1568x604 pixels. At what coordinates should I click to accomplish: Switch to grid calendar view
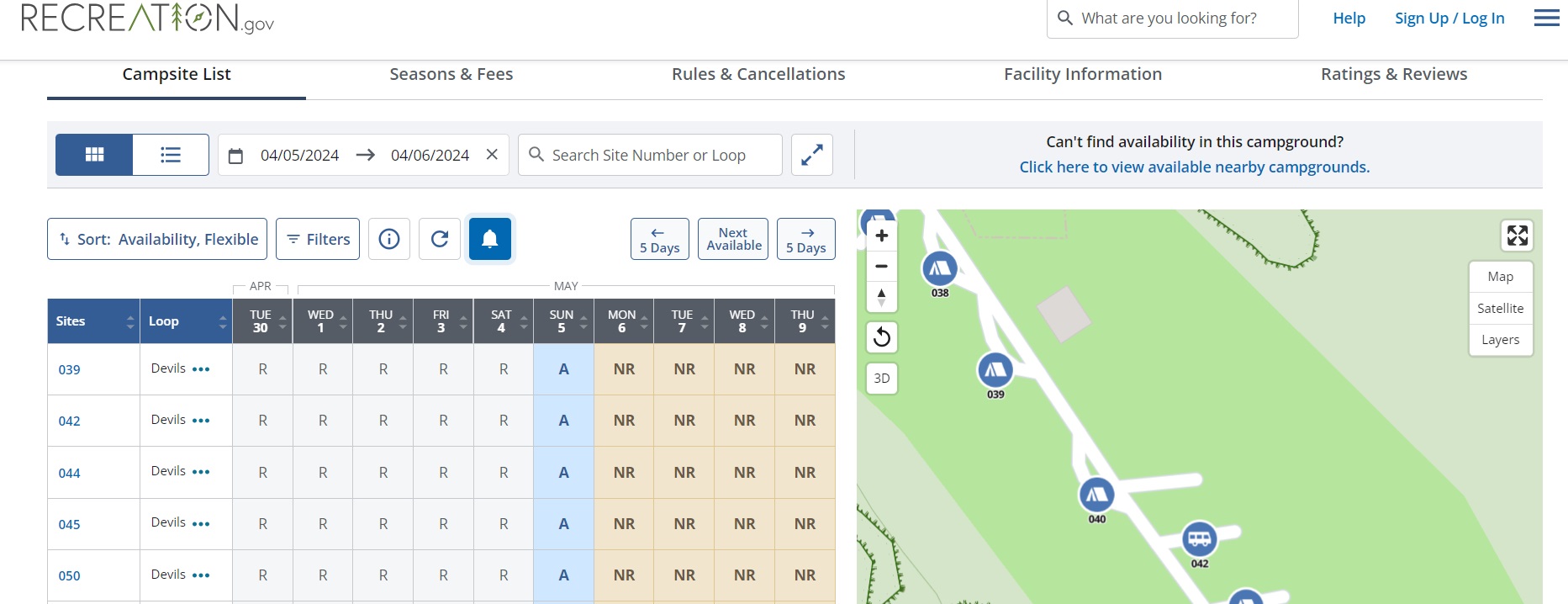coord(94,155)
